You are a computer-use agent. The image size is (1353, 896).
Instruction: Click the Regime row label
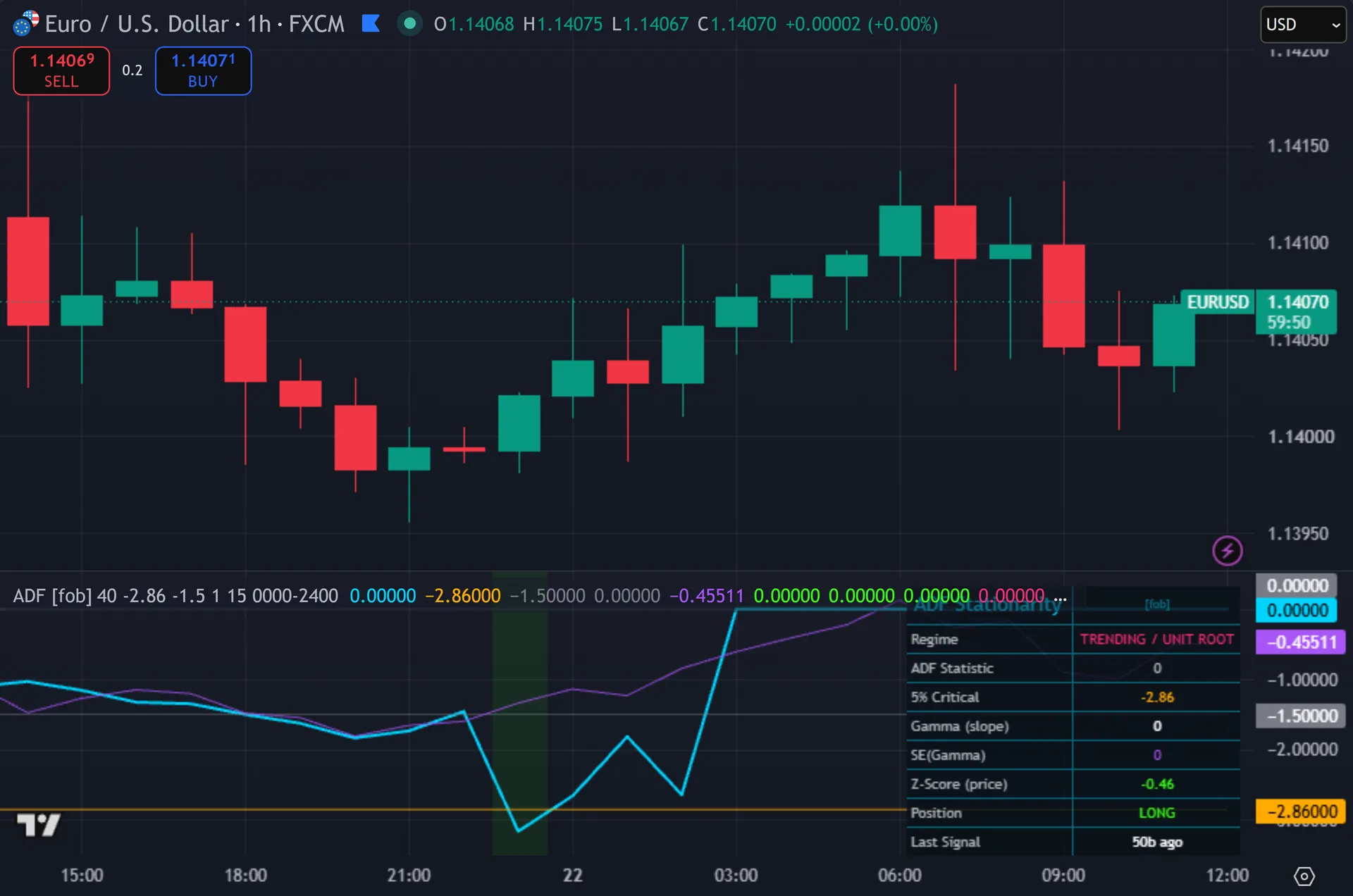click(x=934, y=640)
